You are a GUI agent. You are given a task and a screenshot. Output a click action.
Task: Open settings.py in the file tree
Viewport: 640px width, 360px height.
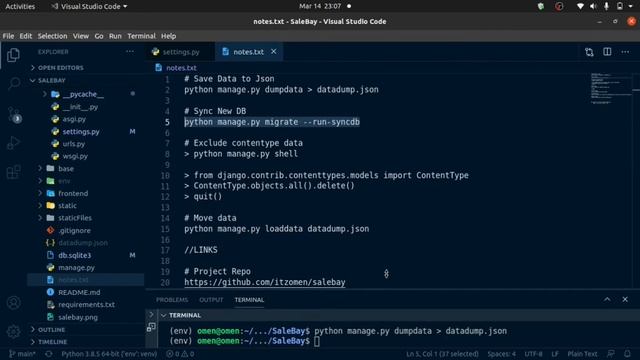click(x=81, y=131)
